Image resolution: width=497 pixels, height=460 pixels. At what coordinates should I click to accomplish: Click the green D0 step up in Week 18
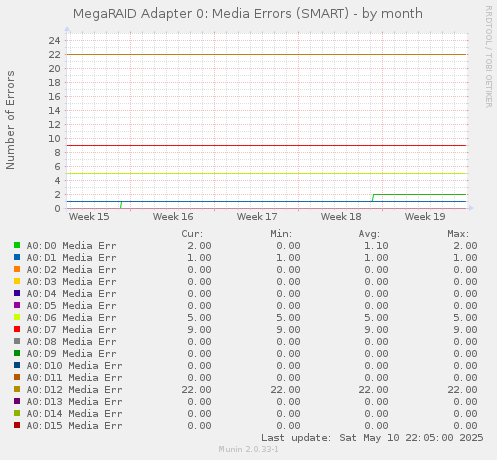pyautogui.click(x=373, y=198)
